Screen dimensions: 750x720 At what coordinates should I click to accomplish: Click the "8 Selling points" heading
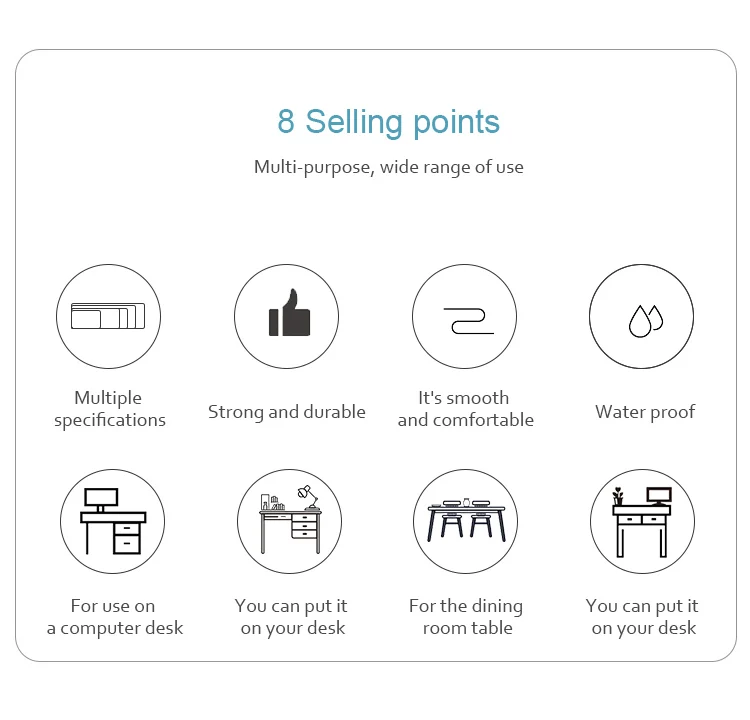pyautogui.click(x=388, y=122)
